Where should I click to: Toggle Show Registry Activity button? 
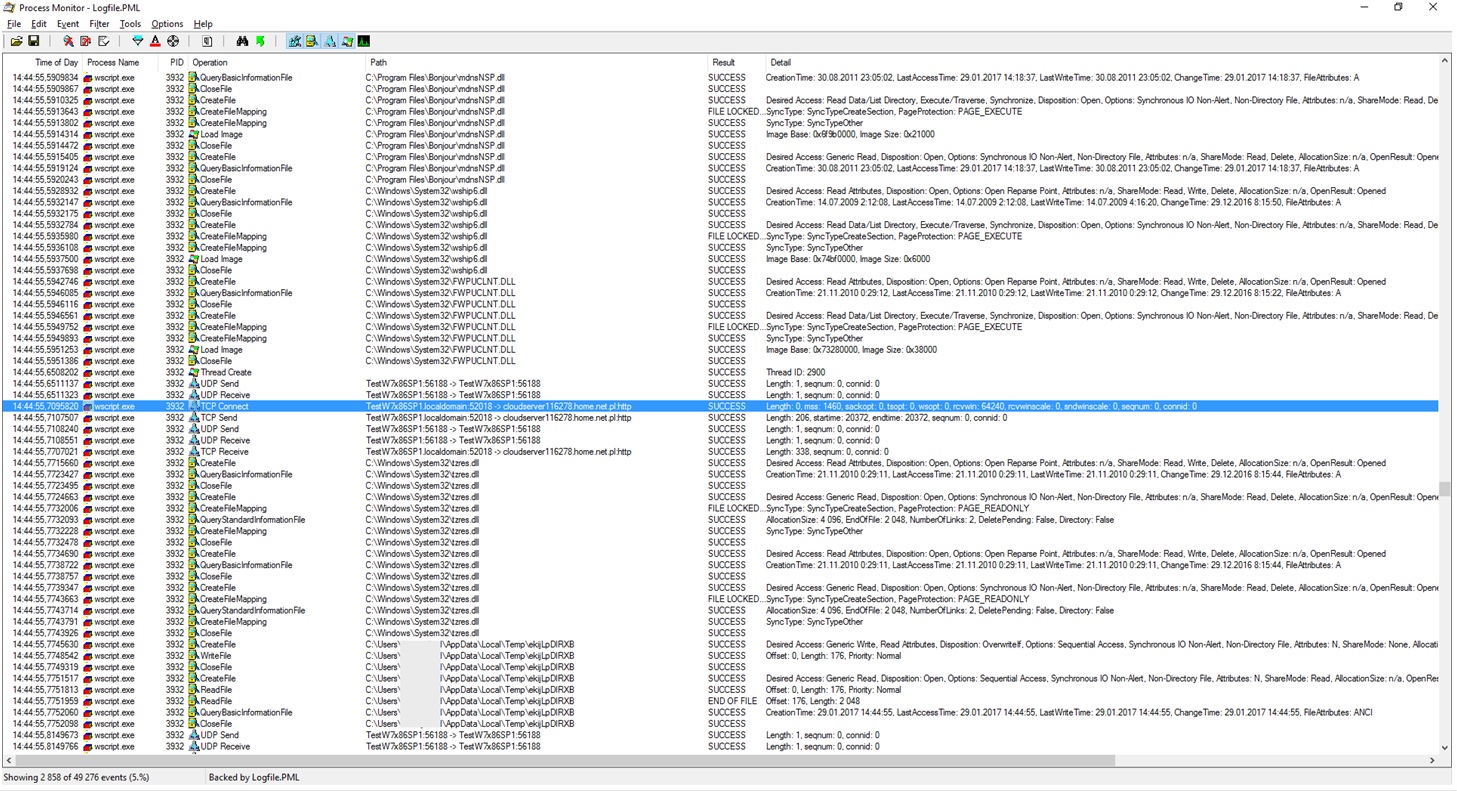pos(295,41)
